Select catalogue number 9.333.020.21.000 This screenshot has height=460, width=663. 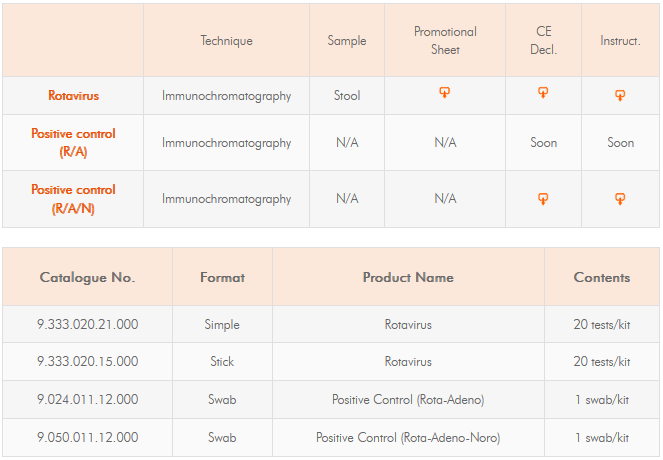(87, 325)
